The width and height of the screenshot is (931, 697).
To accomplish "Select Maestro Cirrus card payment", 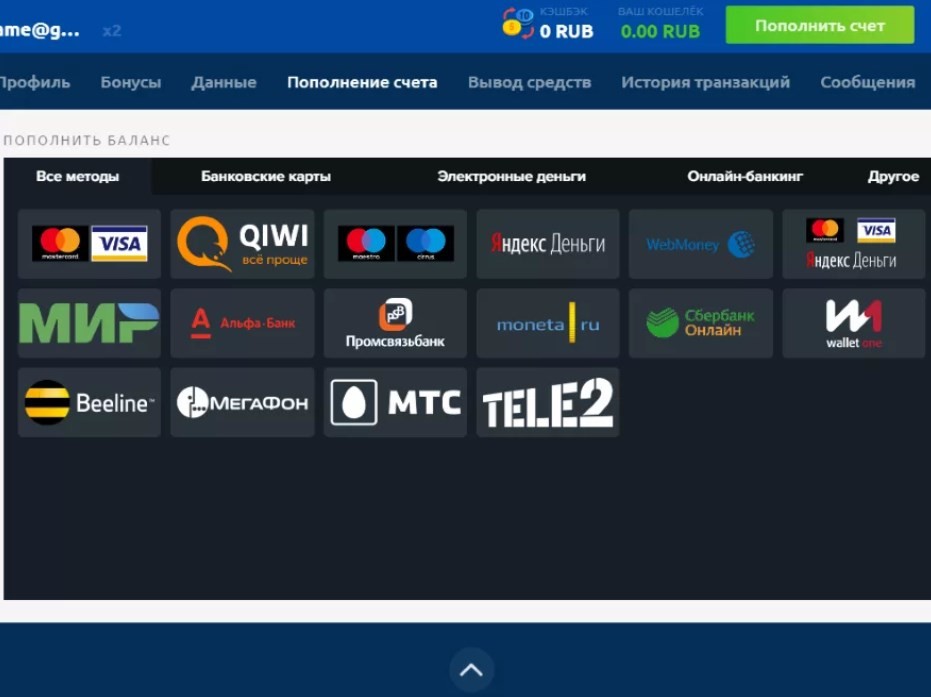I will (x=395, y=244).
